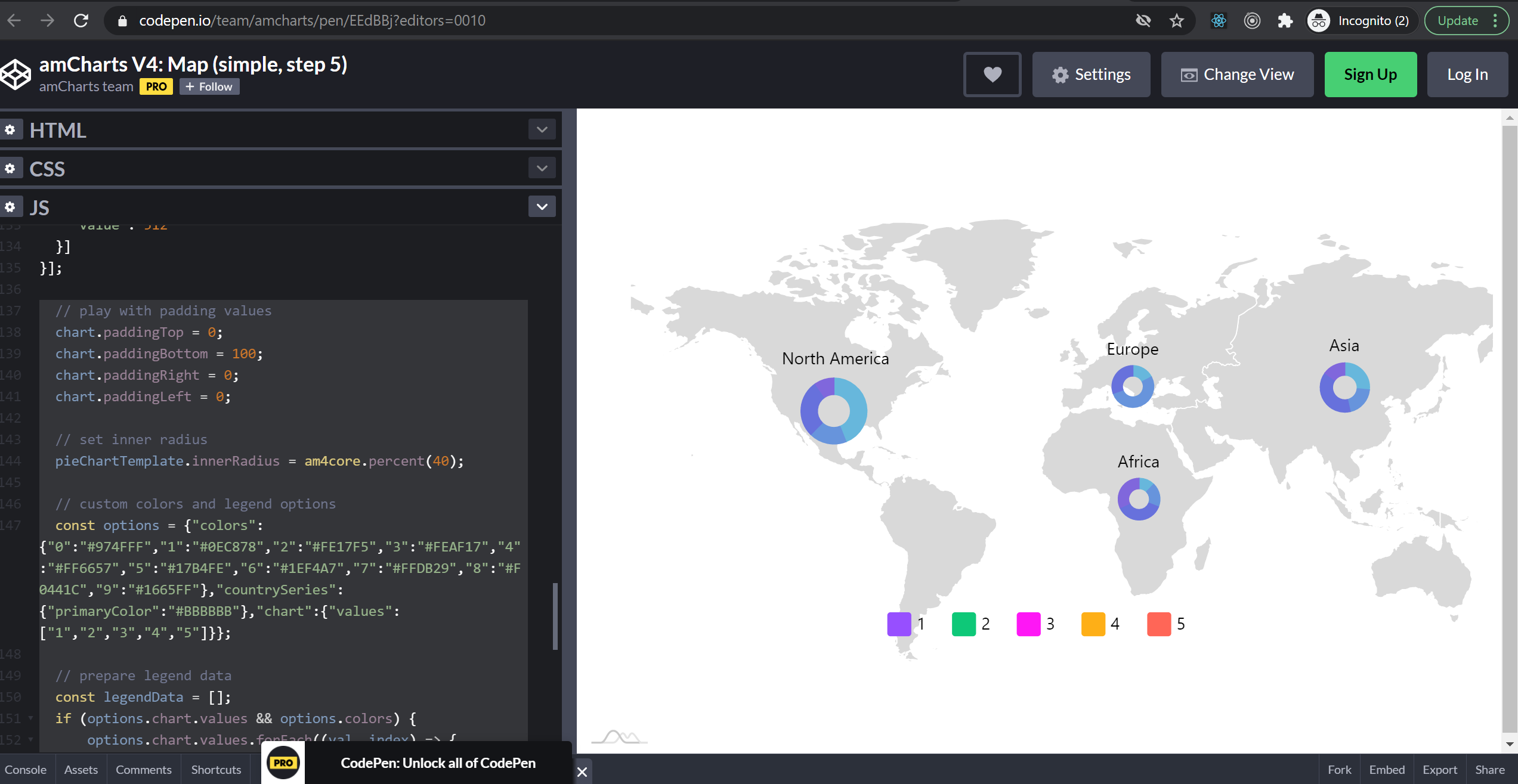Image resolution: width=1518 pixels, height=784 pixels.
Task: Click the Sign Up button
Action: [x=1370, y=74]
